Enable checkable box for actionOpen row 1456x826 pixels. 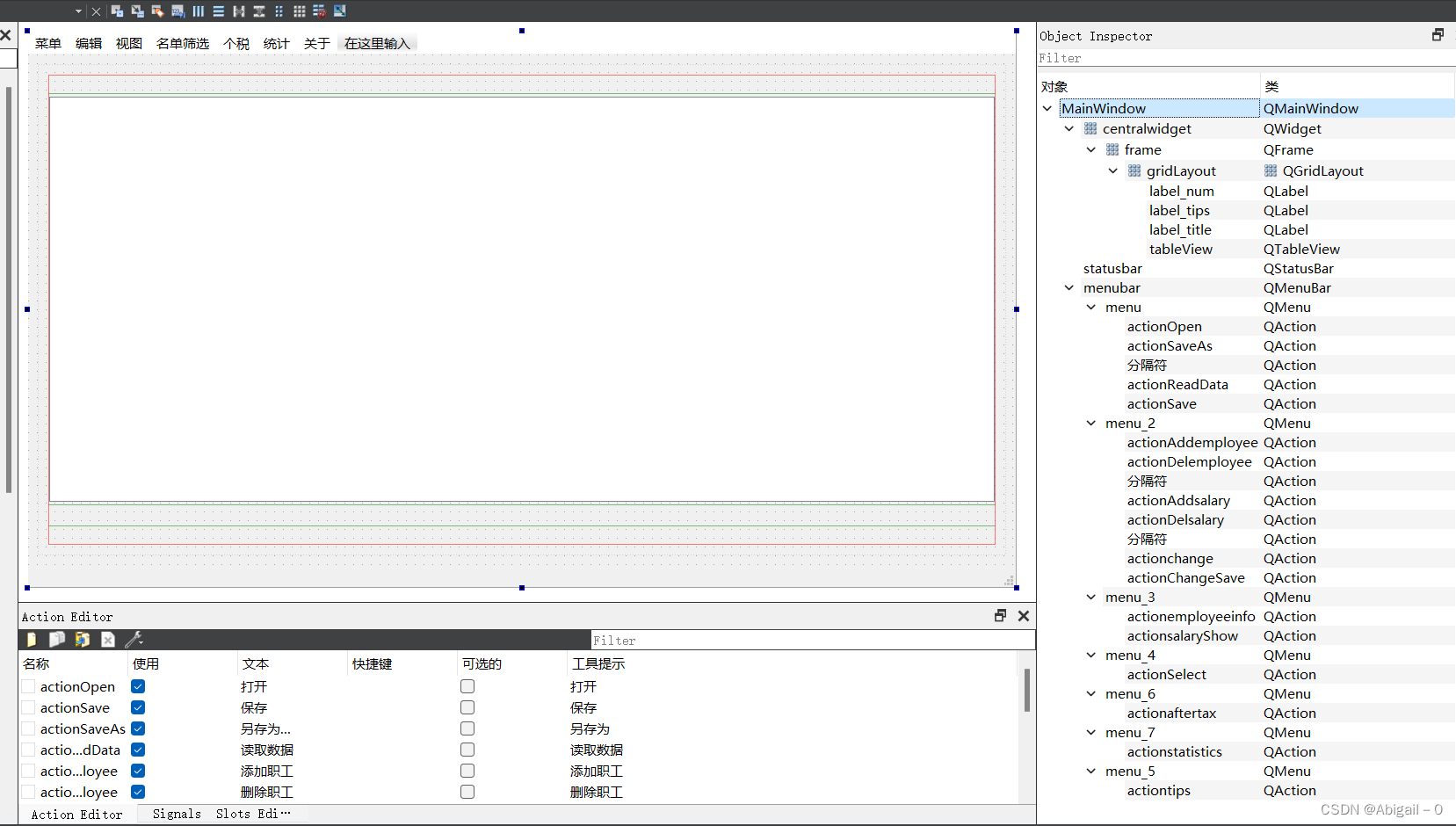point(467,686)
